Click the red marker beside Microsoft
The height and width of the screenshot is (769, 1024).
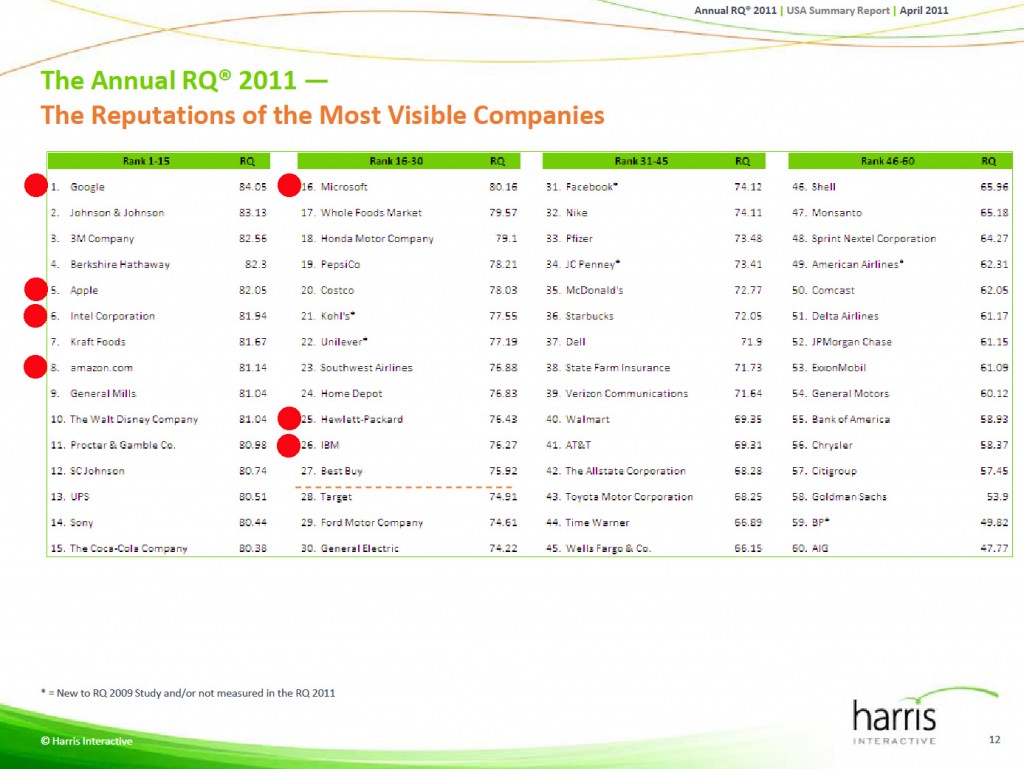click(290, 185)
